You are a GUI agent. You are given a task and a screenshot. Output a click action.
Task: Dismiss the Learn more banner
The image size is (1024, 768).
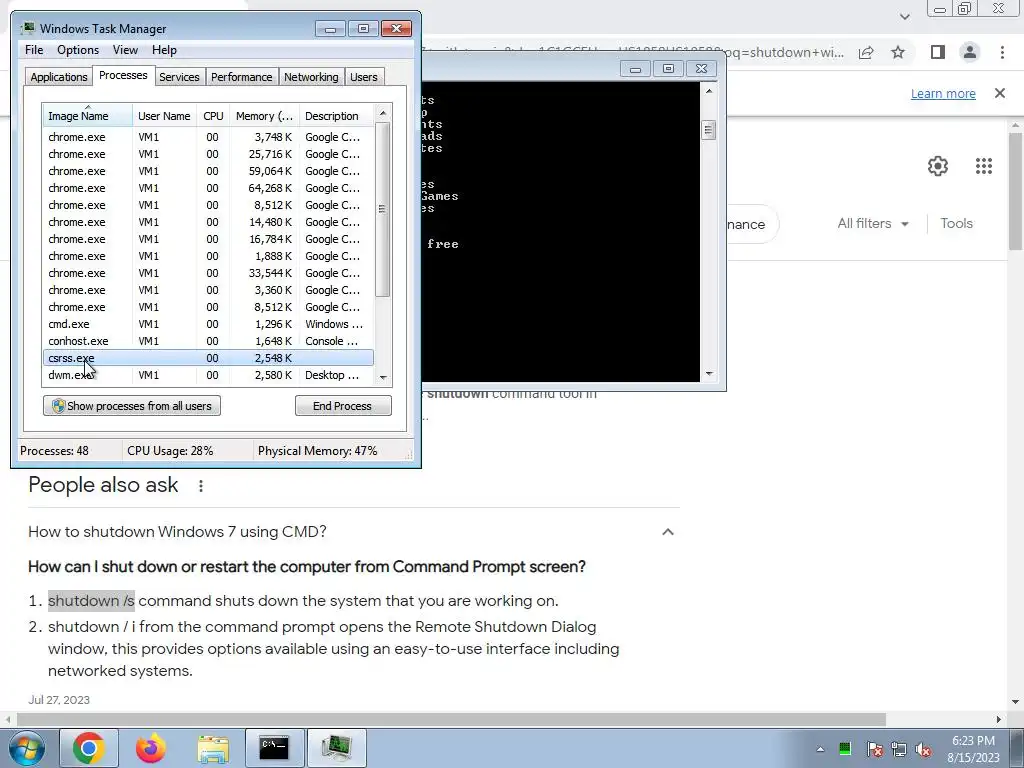(1000, 93)
